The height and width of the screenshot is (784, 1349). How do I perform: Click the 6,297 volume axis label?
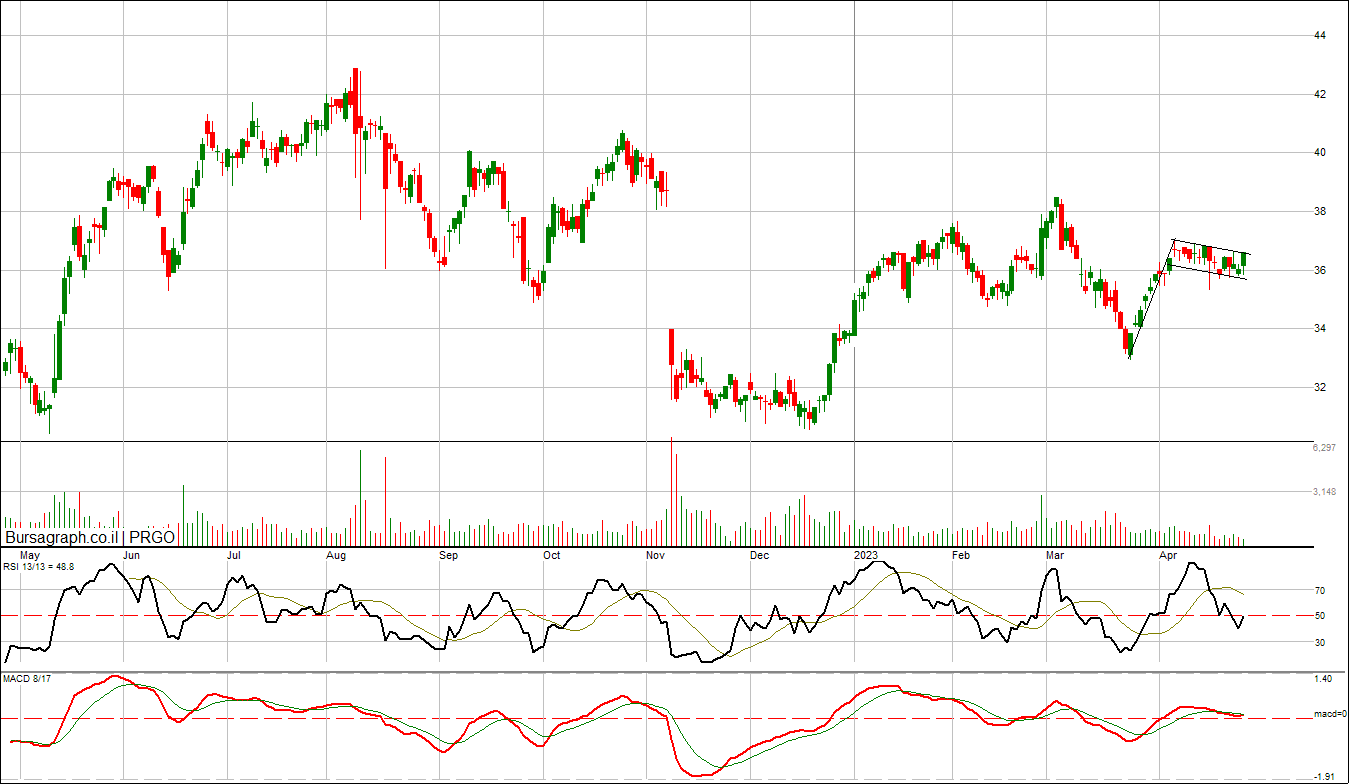(x=1324, y=448)
